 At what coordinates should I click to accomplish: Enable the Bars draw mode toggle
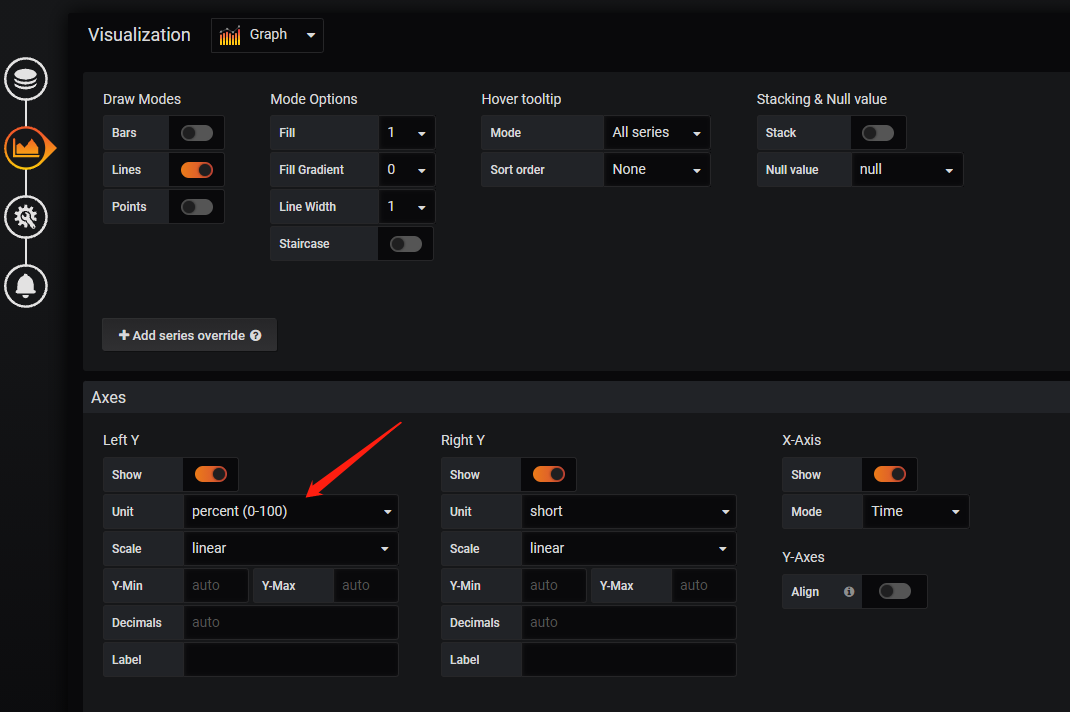point(197,133)
